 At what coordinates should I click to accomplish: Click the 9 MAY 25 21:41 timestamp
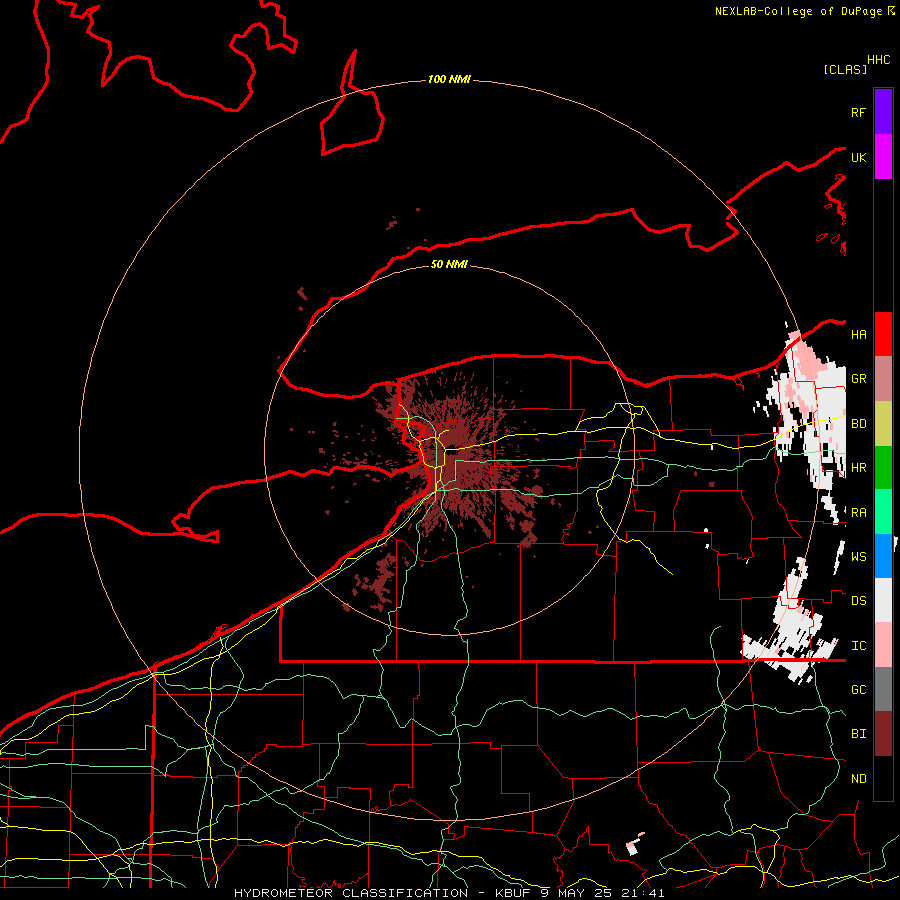pyautogui.click(x=602, y=893)
